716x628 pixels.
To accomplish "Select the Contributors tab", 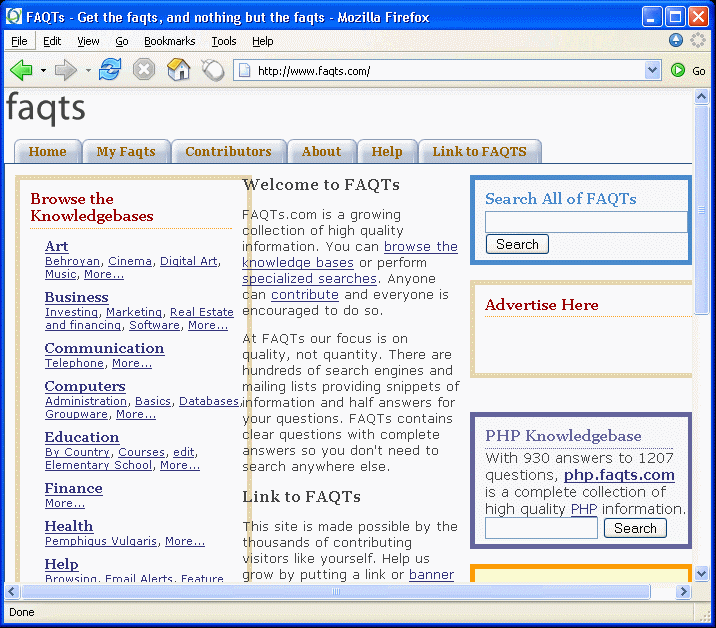I will [228, 152].
